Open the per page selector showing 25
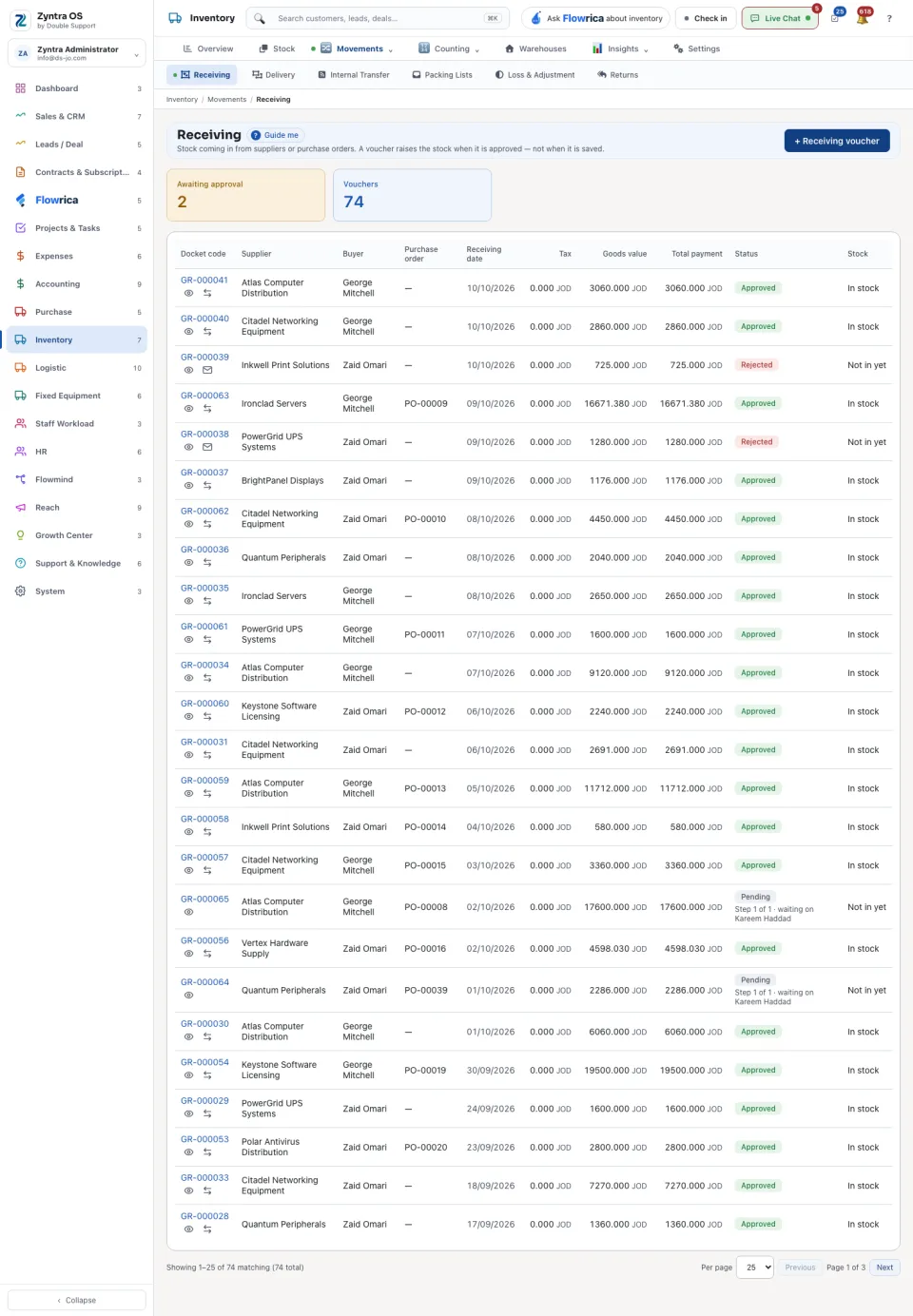The width and height of the screenshot is (913, 1316). coord(753,1268)
